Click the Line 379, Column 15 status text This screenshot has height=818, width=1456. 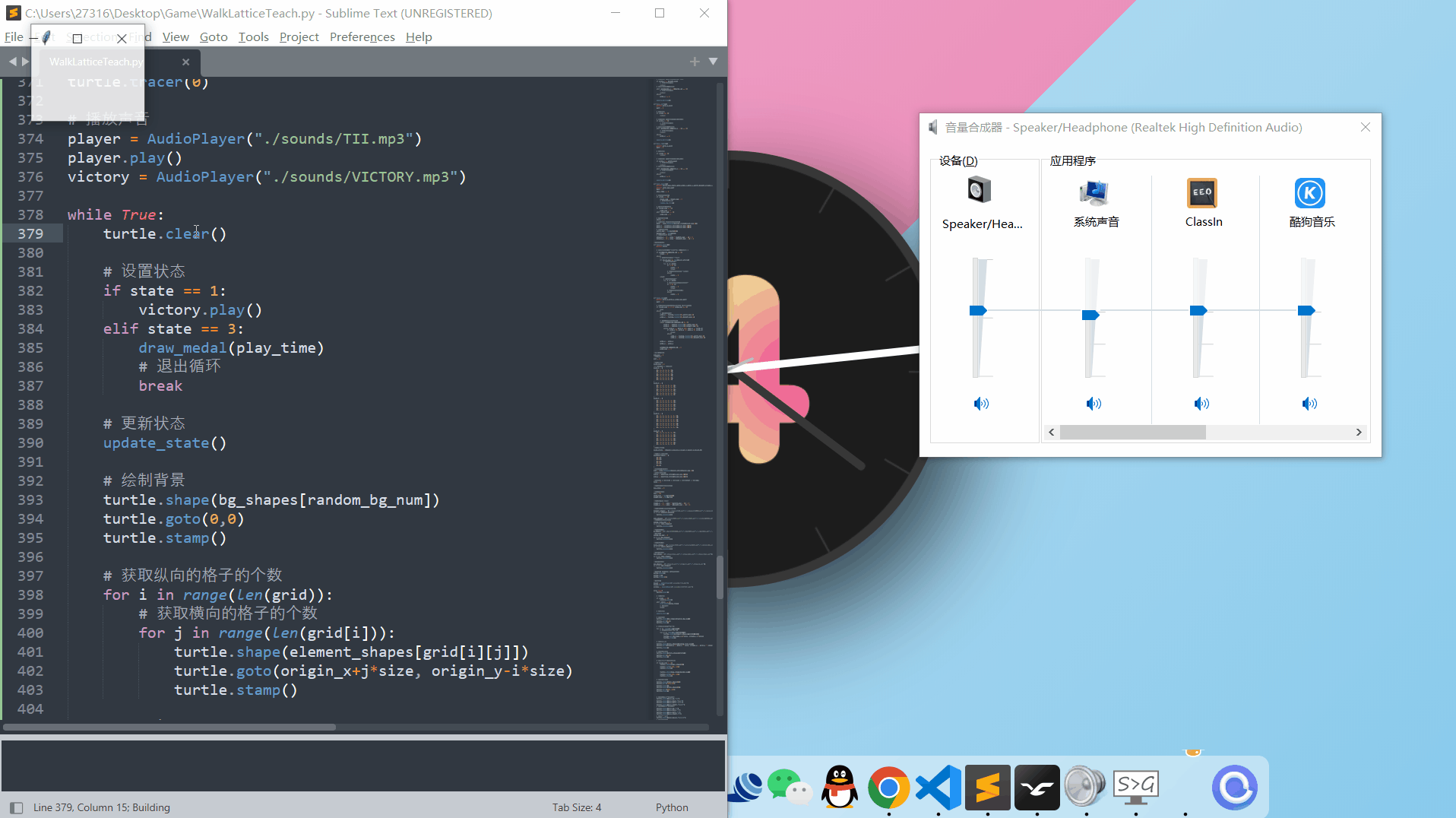[102, 807]
